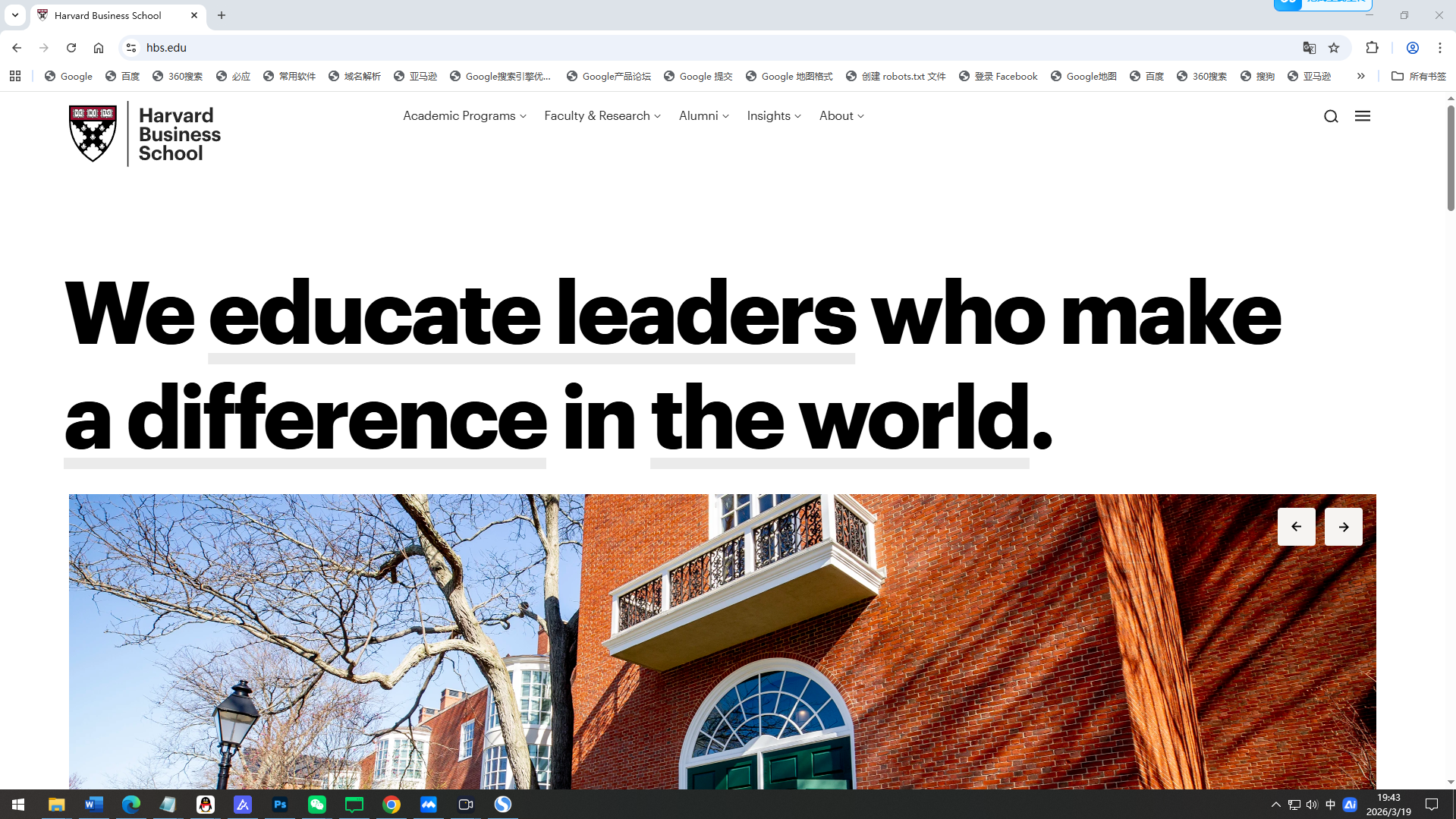Viewport: 1456px width, 819px height.
Task: Expand the Faculty & Research menu
Action: [x=602, y=116]
